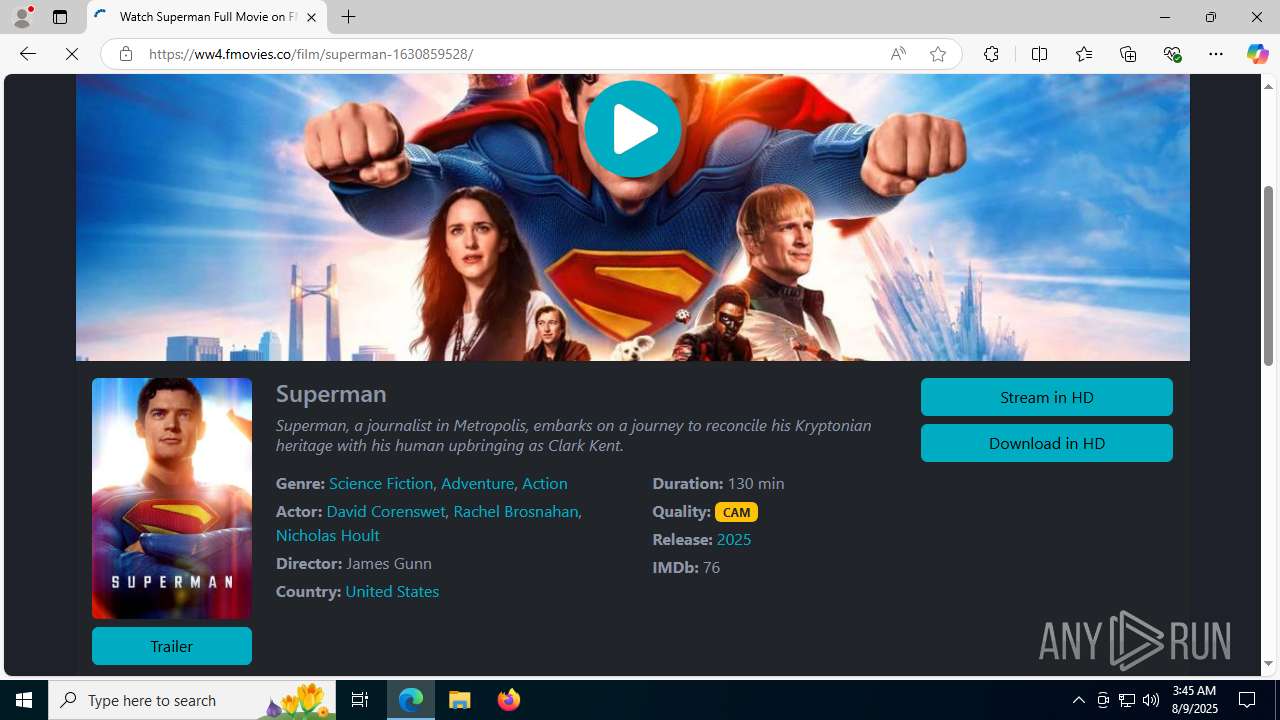Stop loading the page
This screenshot has height=720, width=1280.
72,54
